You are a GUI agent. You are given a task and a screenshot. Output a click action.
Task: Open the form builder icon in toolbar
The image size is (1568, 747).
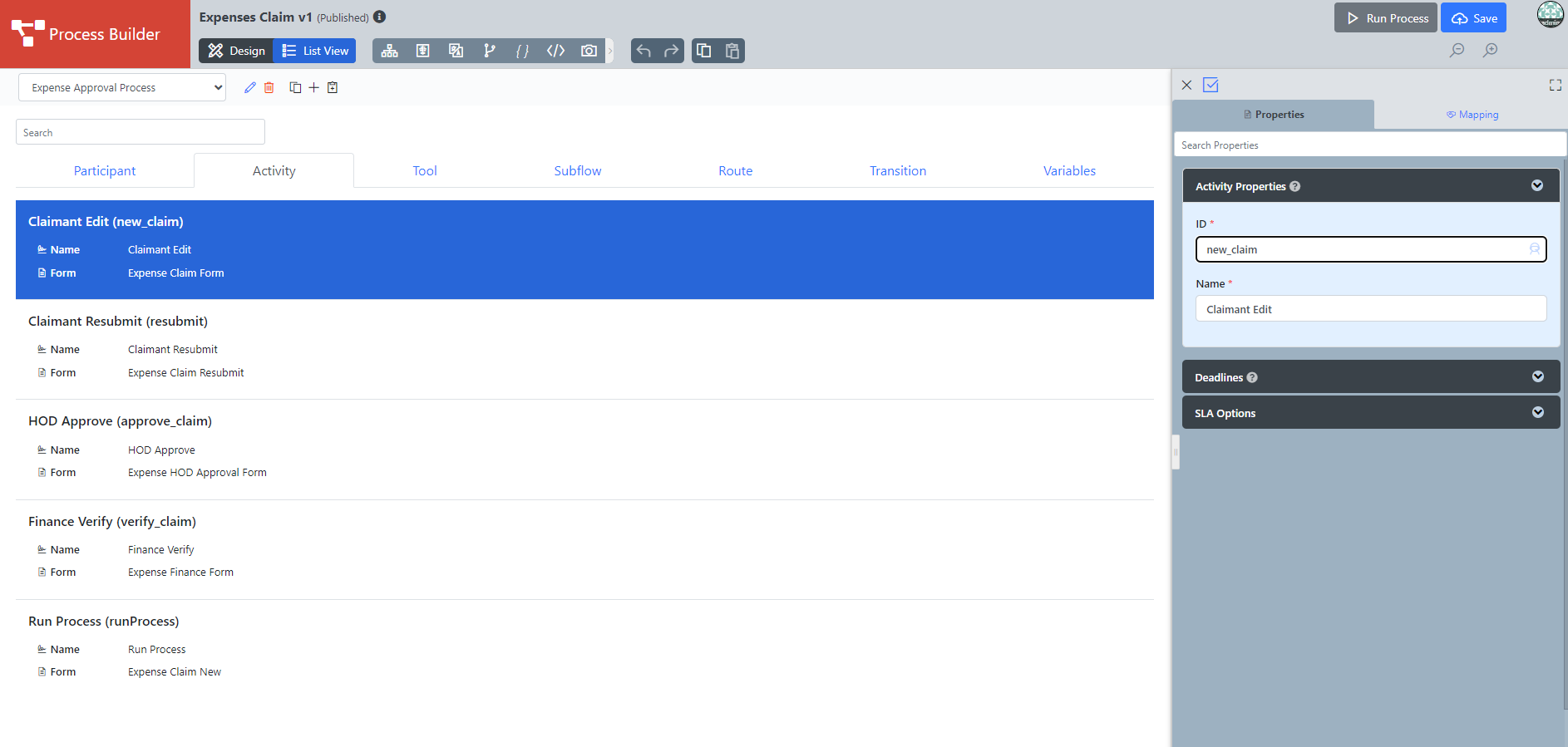point(423,51)
